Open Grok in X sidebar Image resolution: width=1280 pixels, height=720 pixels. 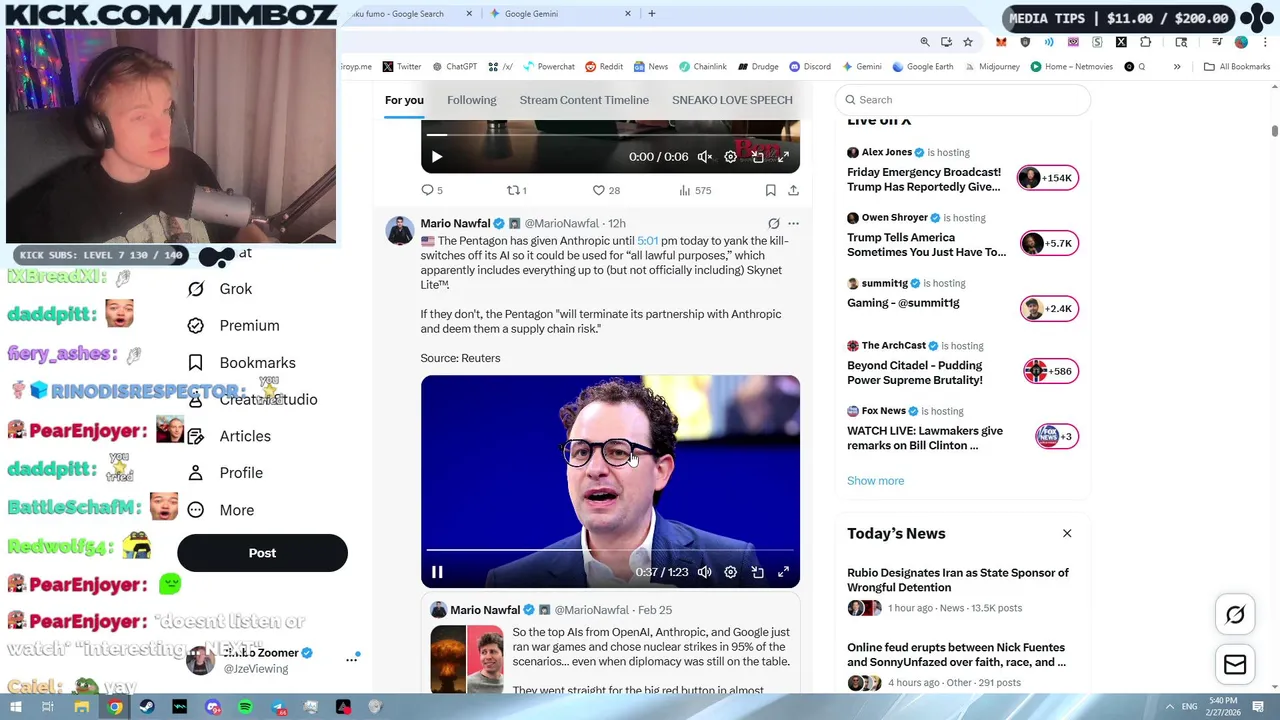(220, 289)
